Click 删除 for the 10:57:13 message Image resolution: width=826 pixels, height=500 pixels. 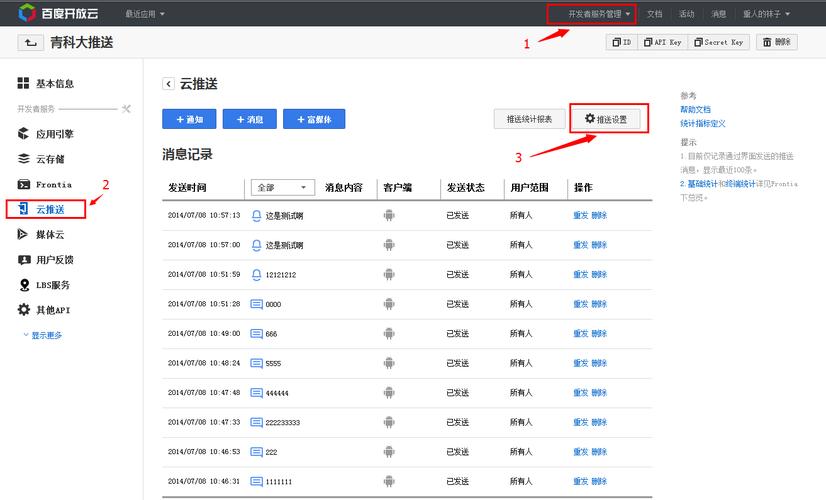(599, 215)
